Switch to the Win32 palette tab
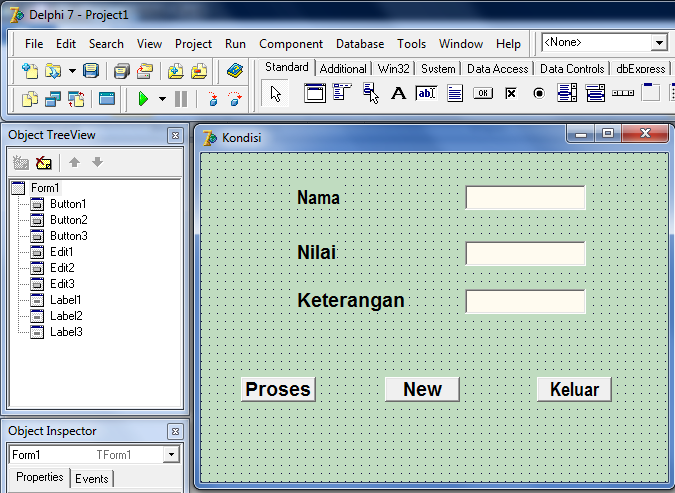Screen dimensions: 675x493 (x=393, y=69)
